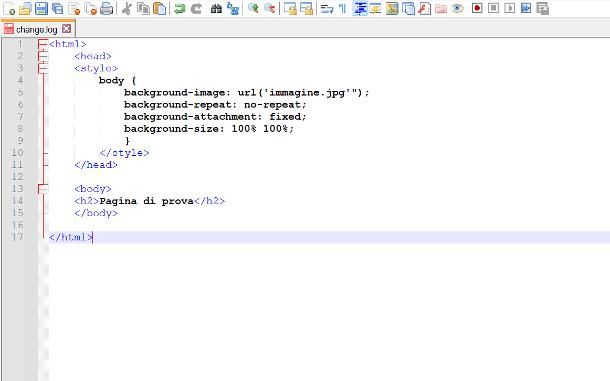
Task: Paste from clipboard icon
Action: [x=160, y=9]
